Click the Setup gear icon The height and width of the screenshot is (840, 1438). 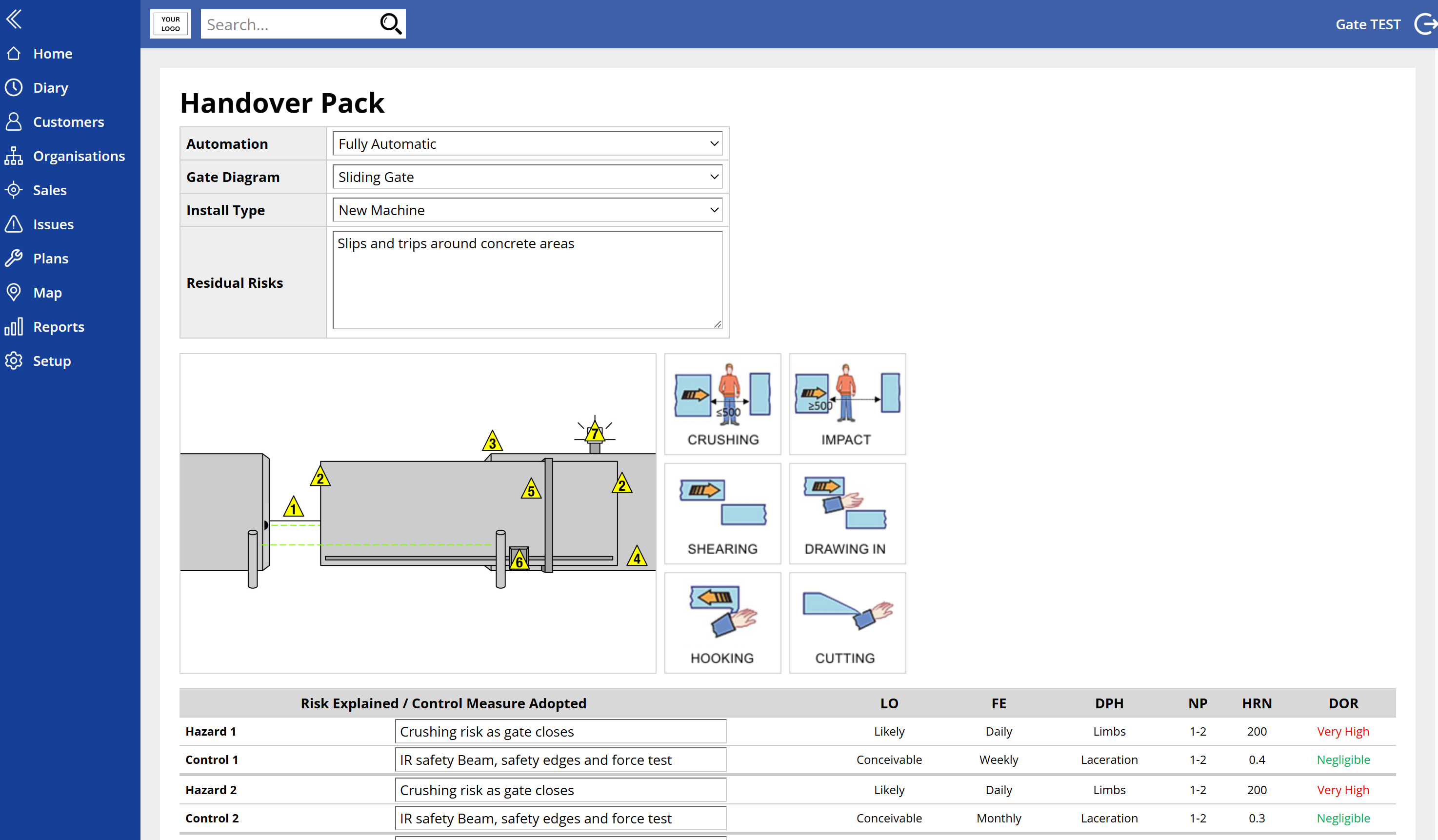[14, 360]
